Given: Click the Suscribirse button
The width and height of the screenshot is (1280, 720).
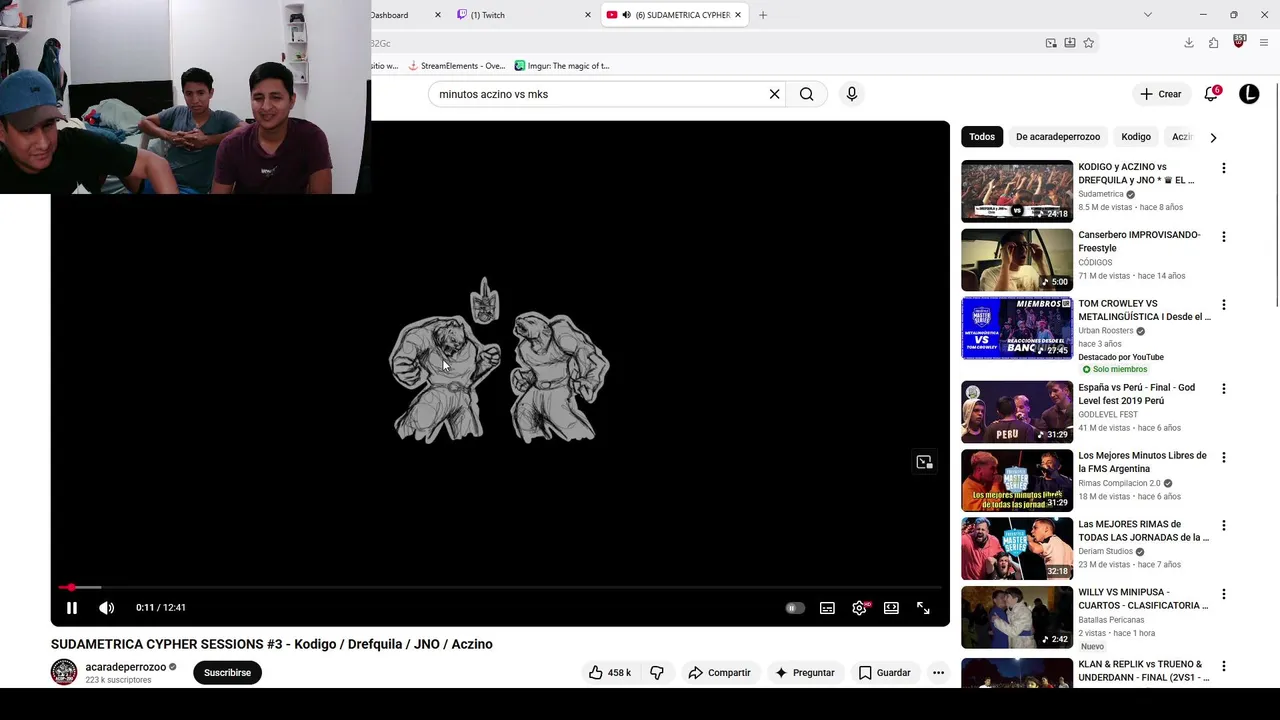Looking at the screenshot, I should coord(227,673).
